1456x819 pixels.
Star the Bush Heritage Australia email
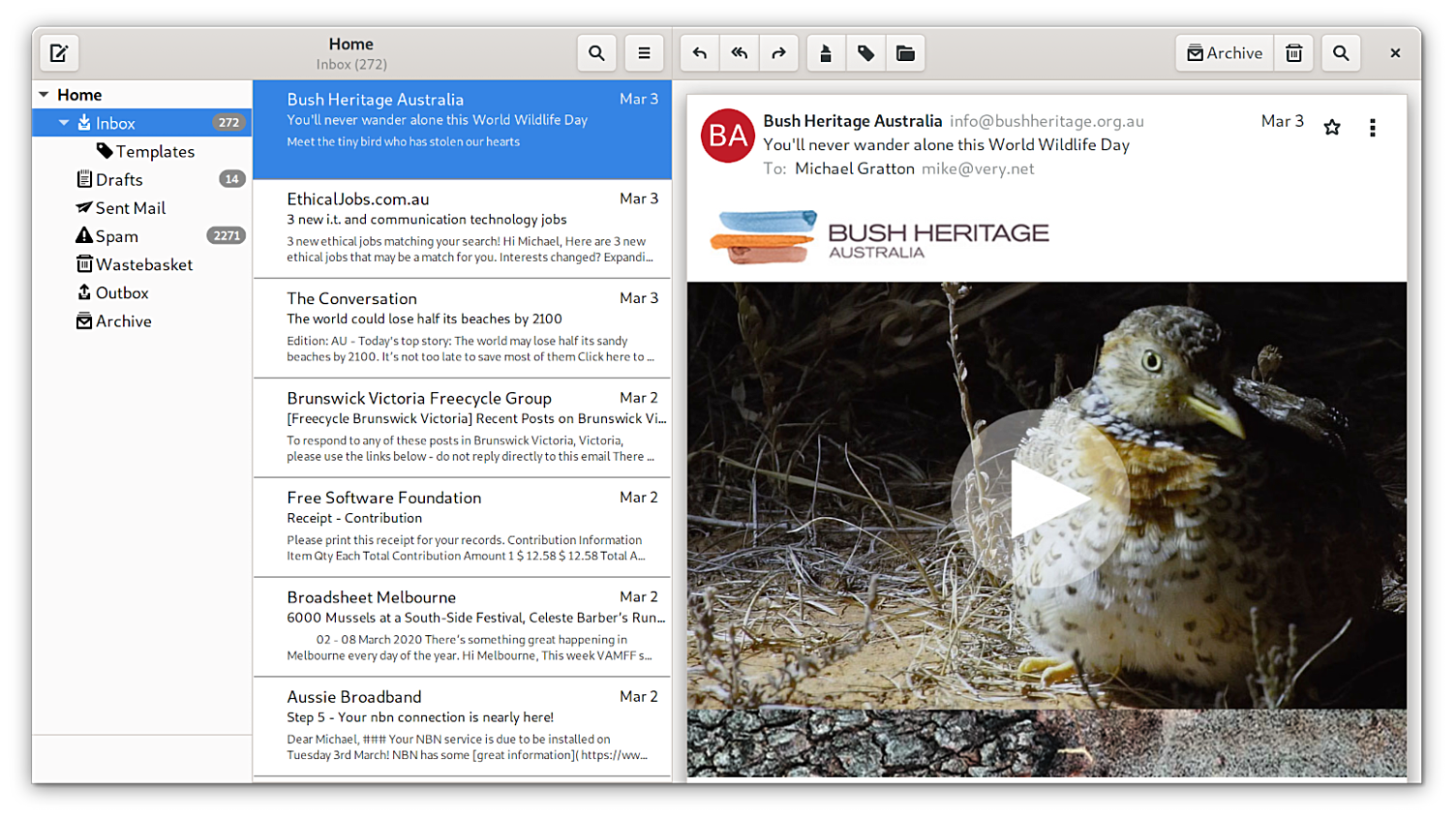(x=1332, y=128)
